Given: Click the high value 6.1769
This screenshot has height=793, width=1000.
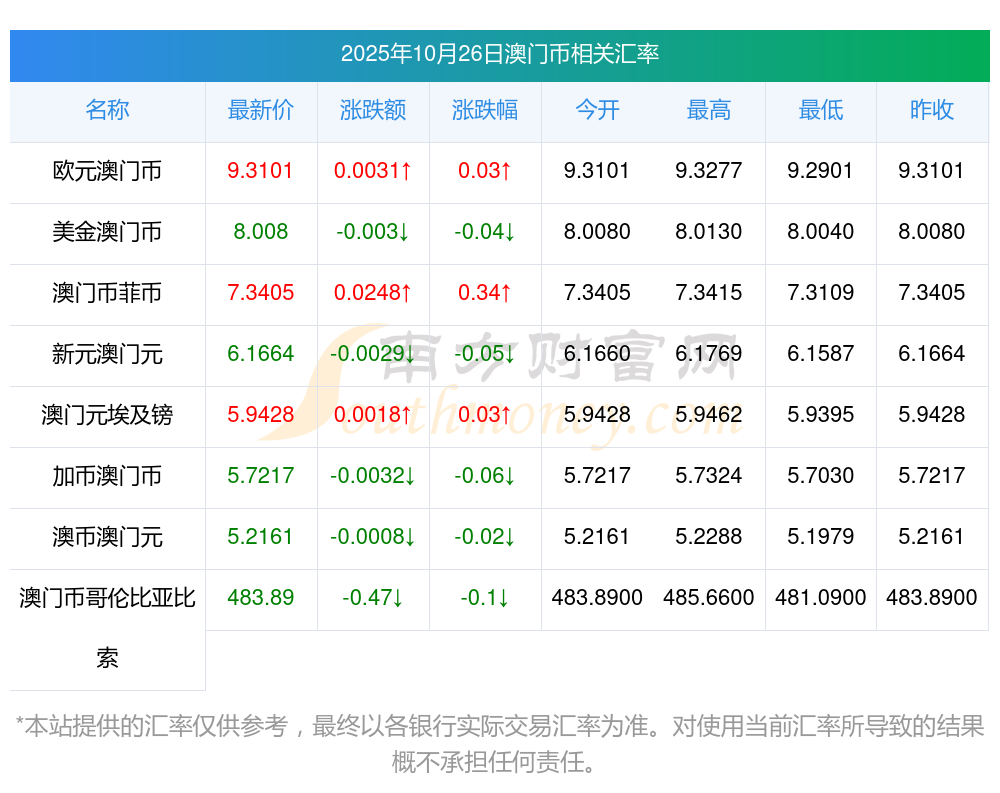Looking at the screenshot, I should coord(709,353).
